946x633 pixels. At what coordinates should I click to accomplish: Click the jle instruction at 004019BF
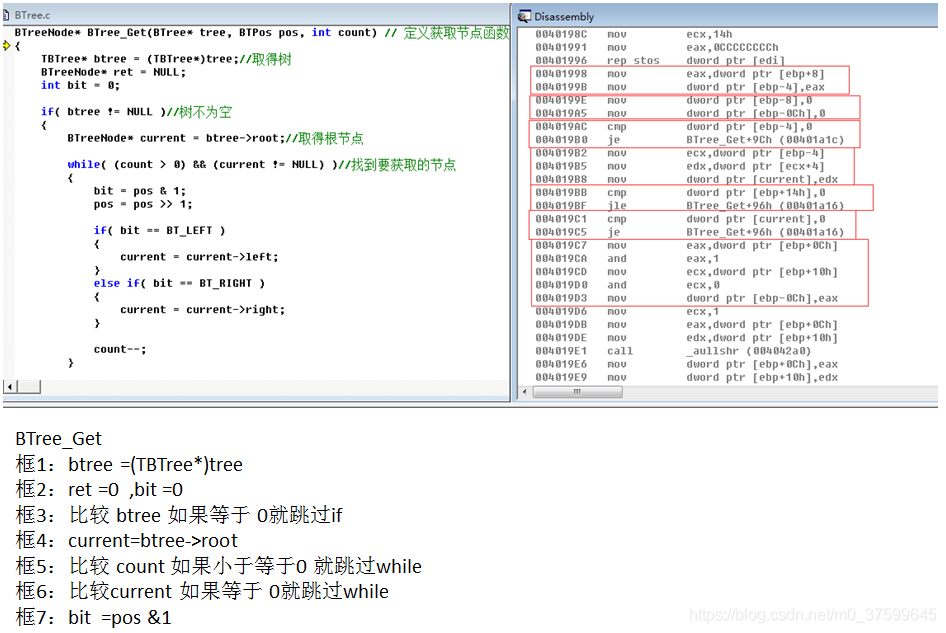pos(690,206)
